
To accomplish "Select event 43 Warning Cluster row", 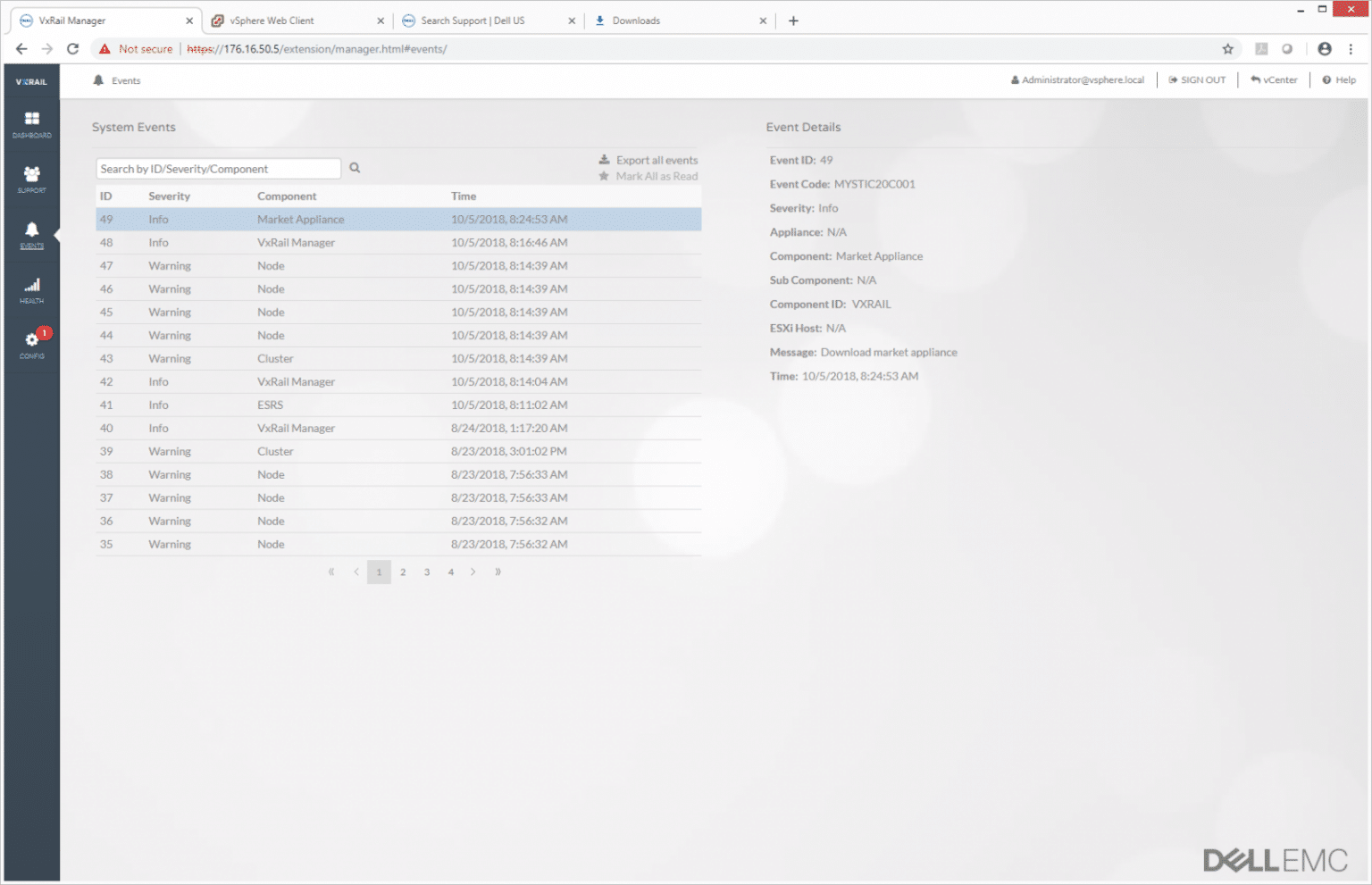I will coord(398,359).
